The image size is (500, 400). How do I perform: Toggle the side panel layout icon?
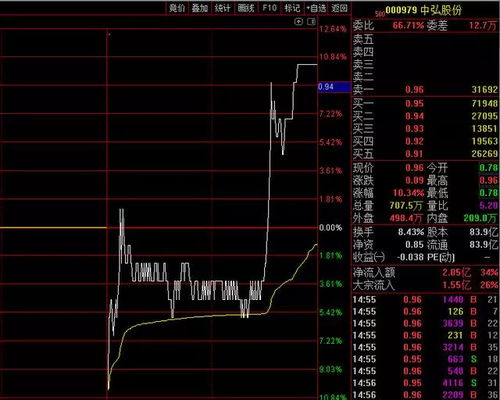coord(311,22)
